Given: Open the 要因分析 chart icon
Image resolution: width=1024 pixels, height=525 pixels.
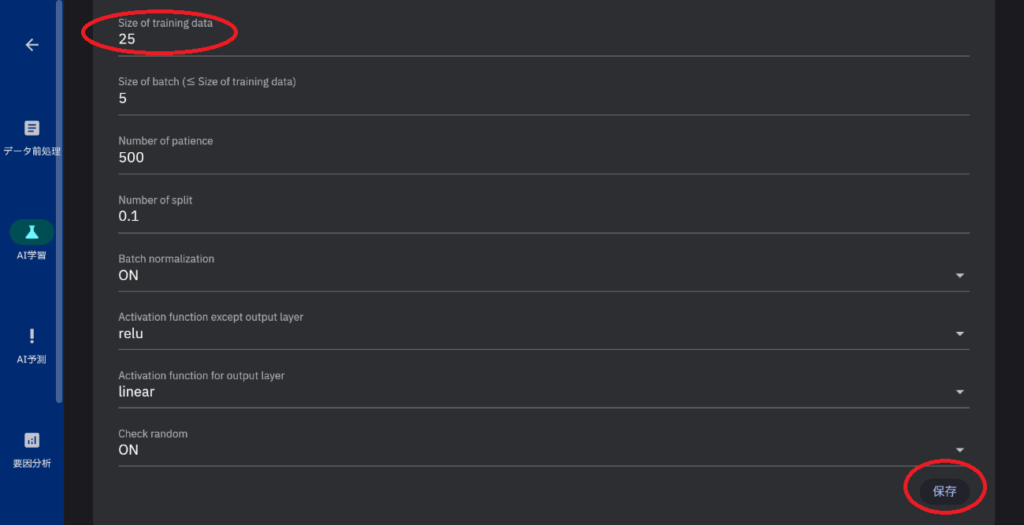Looking at the screenshot, I should [32, 440].
